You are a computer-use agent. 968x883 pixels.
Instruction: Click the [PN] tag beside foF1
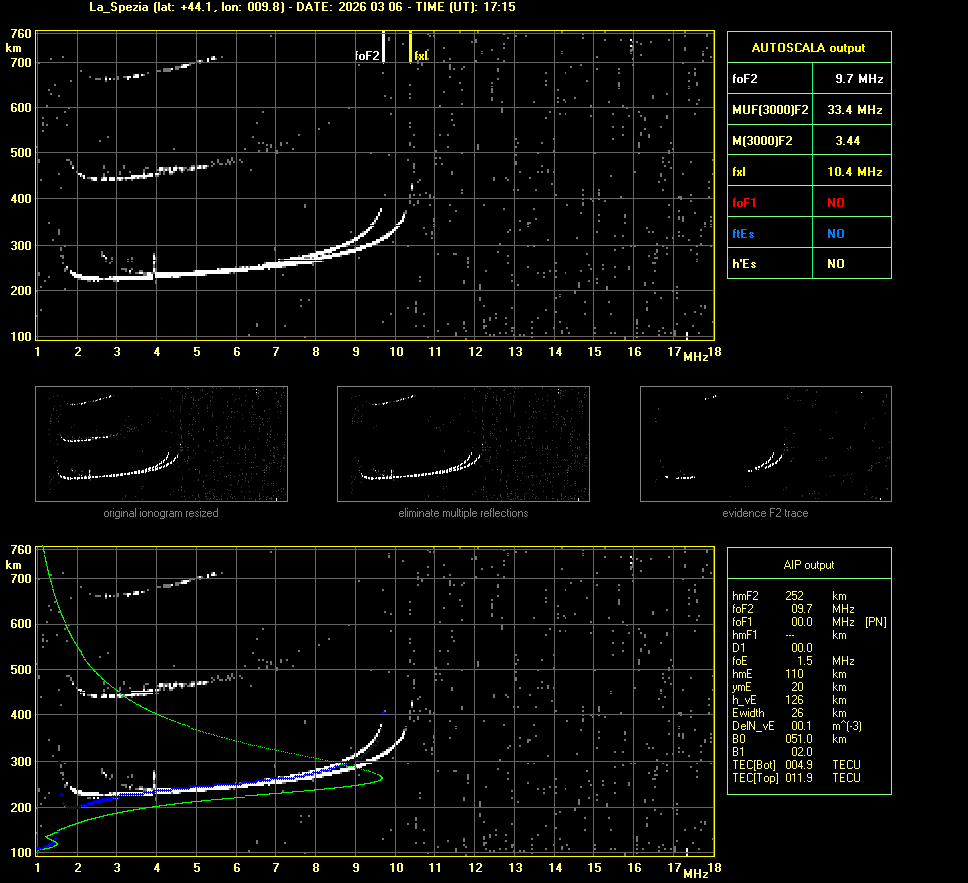[875, 622]
